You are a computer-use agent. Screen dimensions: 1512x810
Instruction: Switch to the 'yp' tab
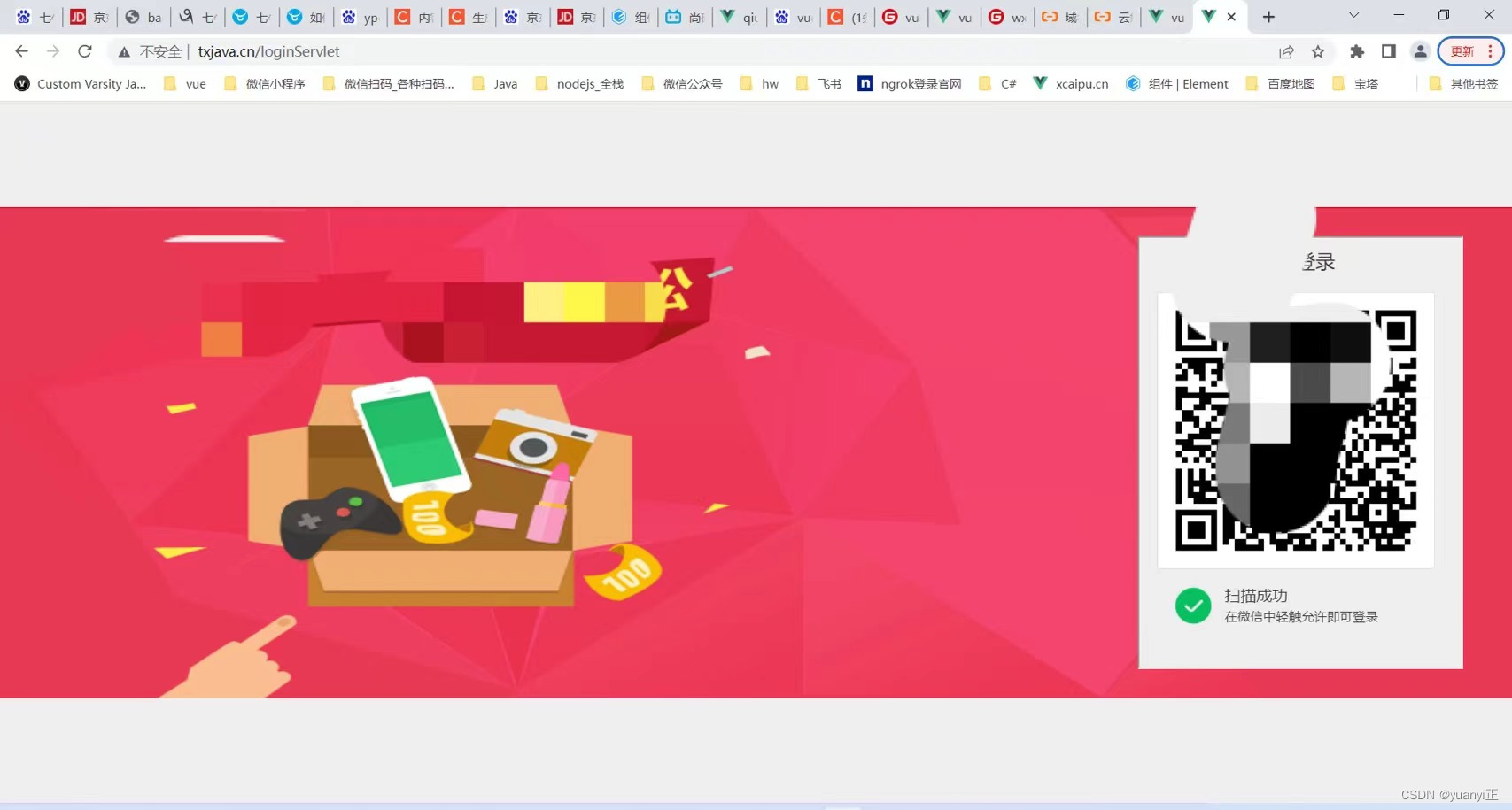click(x=361, y=17)
